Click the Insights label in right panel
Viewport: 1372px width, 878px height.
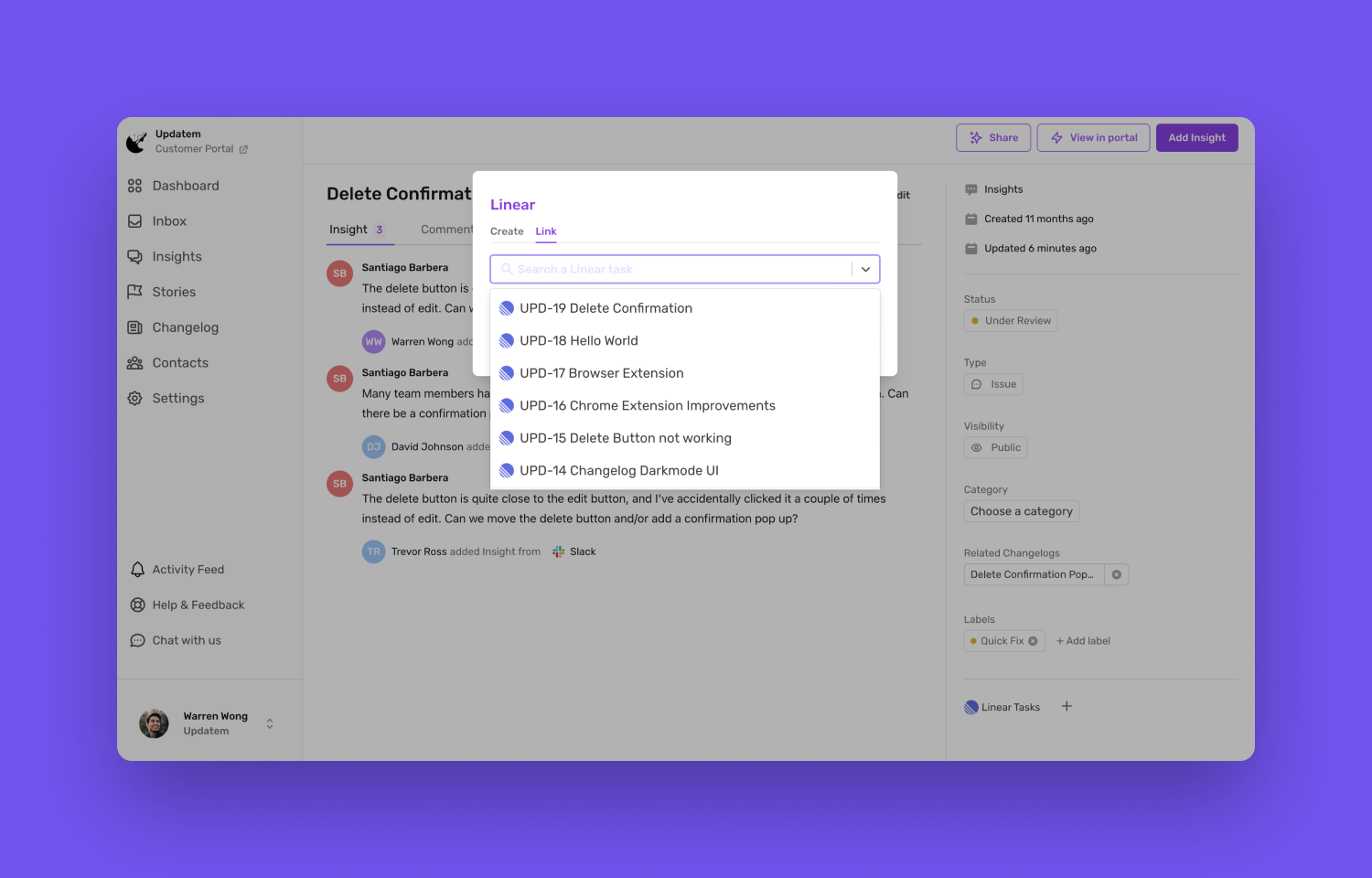[1003, 190]
